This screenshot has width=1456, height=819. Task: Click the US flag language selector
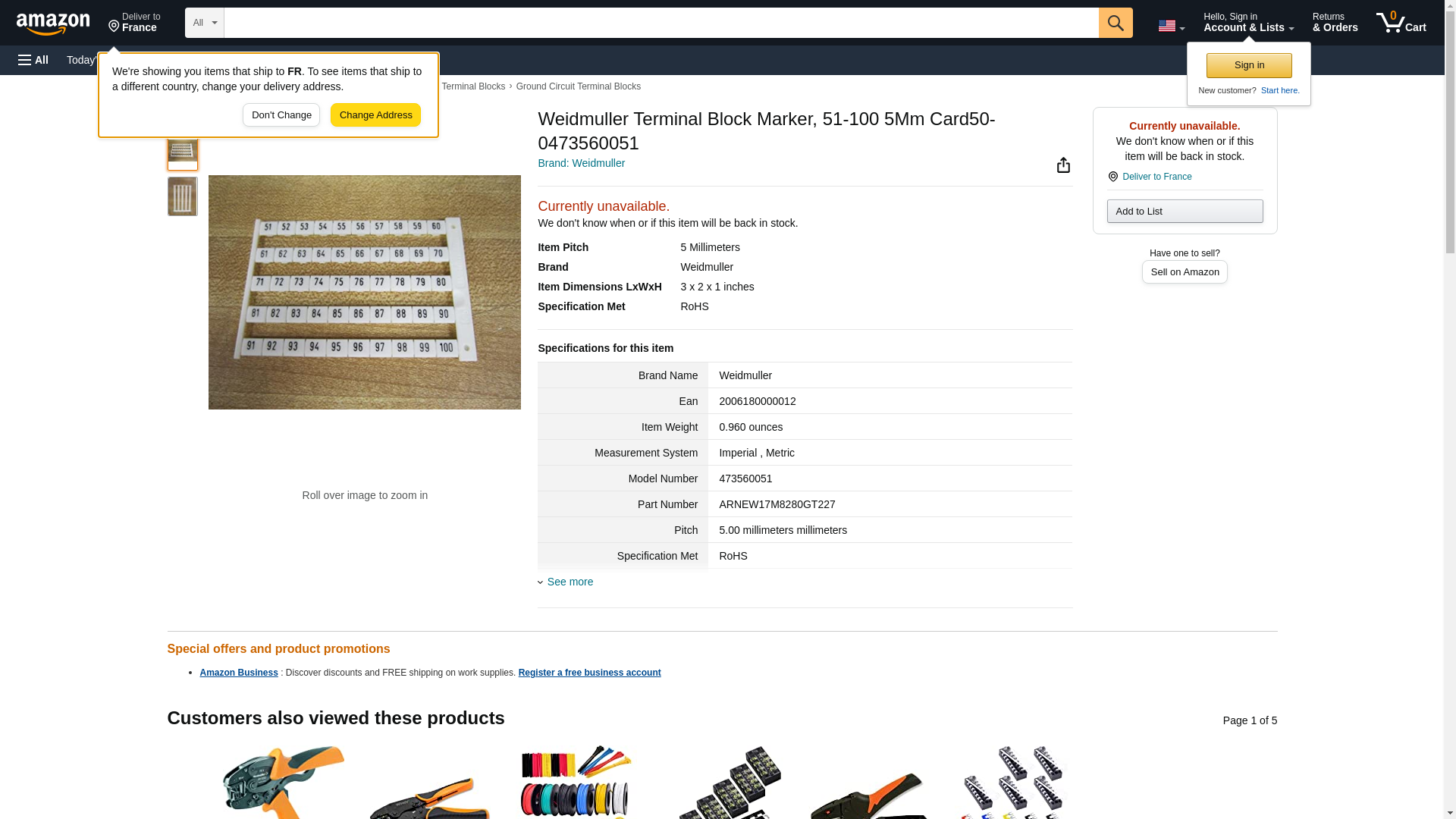(x=1171, y=26)
